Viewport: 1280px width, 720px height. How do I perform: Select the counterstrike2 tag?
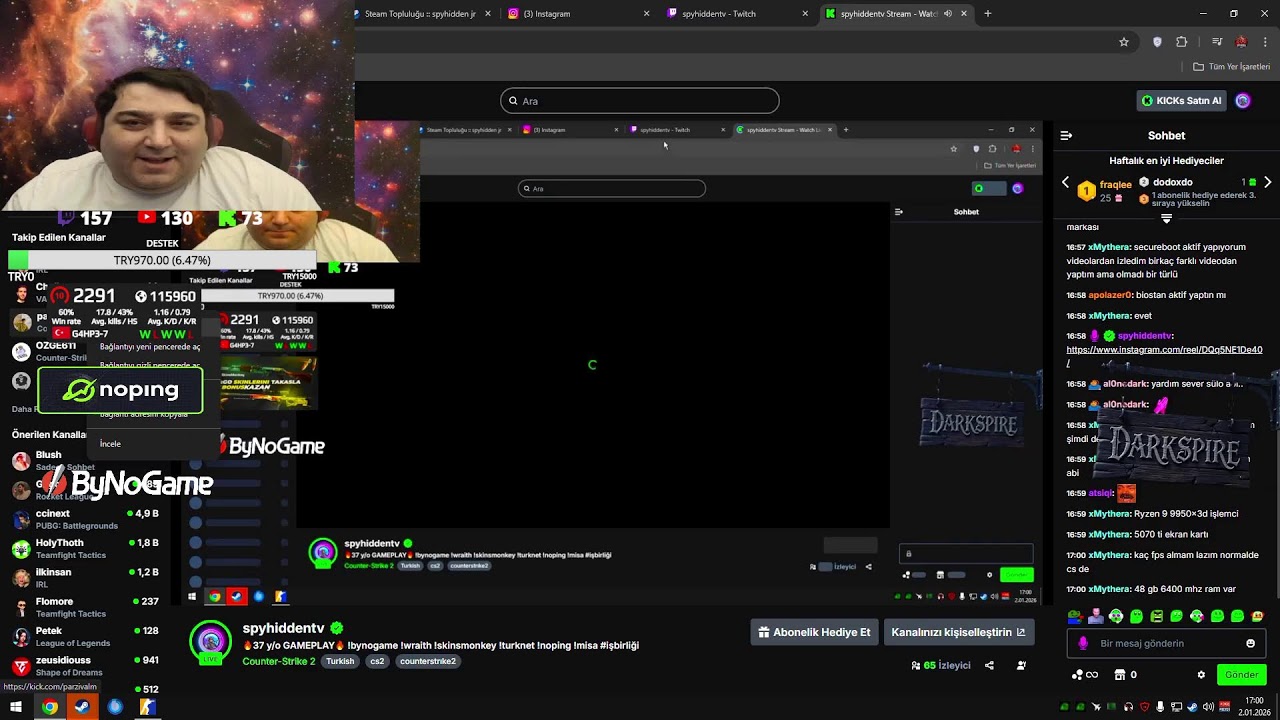click(428, 661)
